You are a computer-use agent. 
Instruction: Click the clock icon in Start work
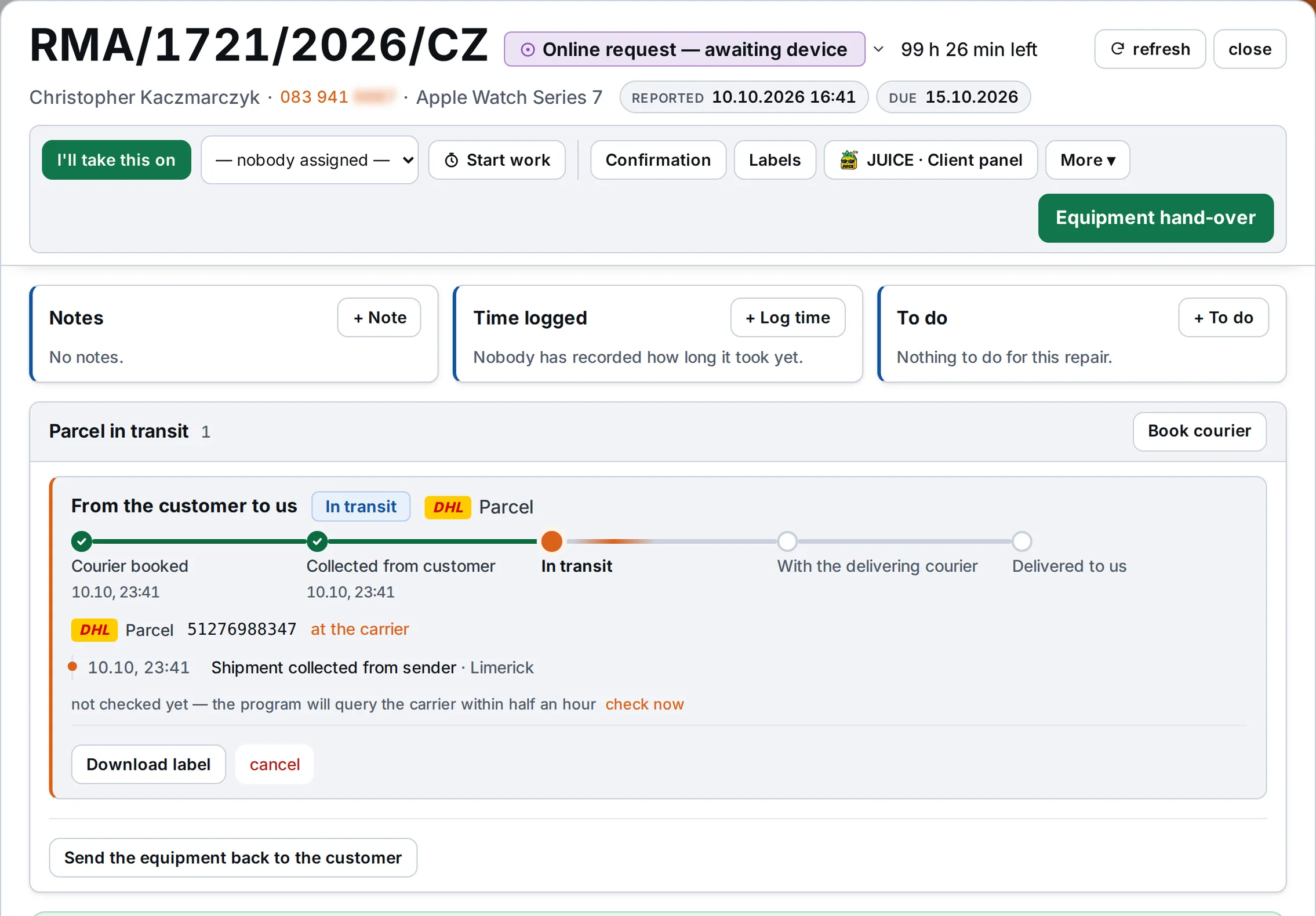point(452,160)
